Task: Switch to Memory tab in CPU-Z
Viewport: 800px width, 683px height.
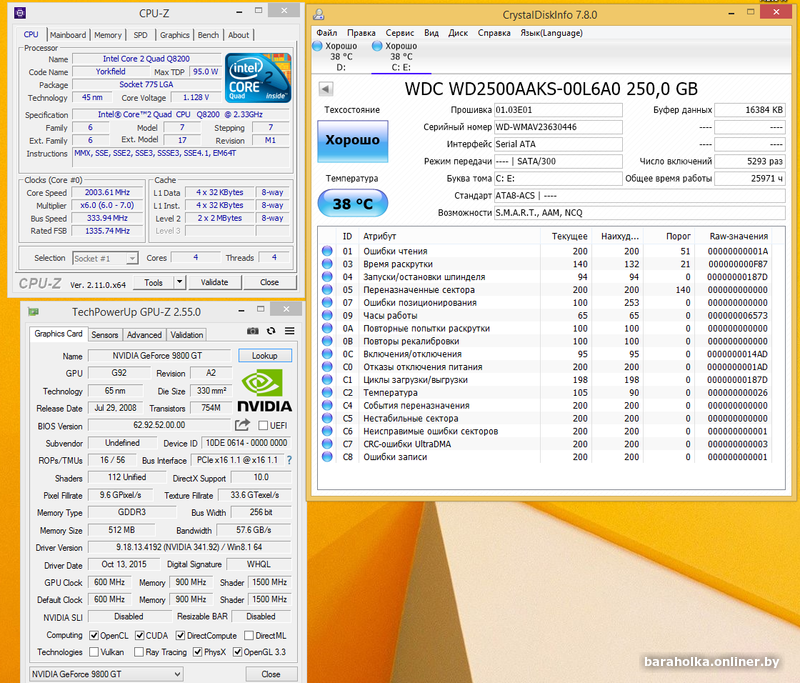Action: [x=108, y=35]
